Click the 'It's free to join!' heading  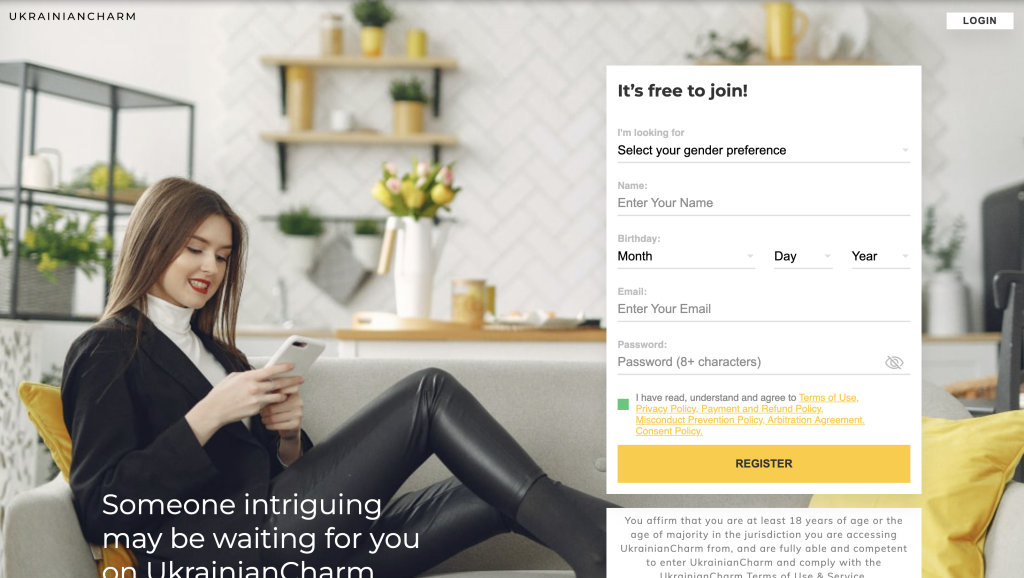pyautogui.click(x=682, y=91)
